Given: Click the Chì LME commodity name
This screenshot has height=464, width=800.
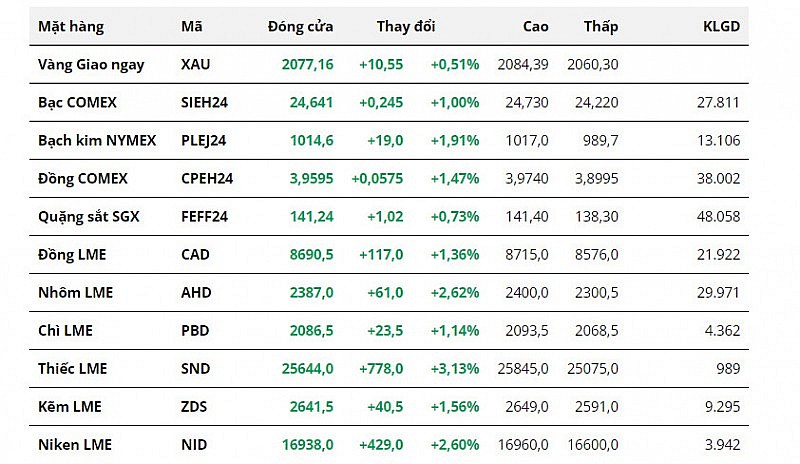Looking at the screenshot, I should click(x=66, y=331).
